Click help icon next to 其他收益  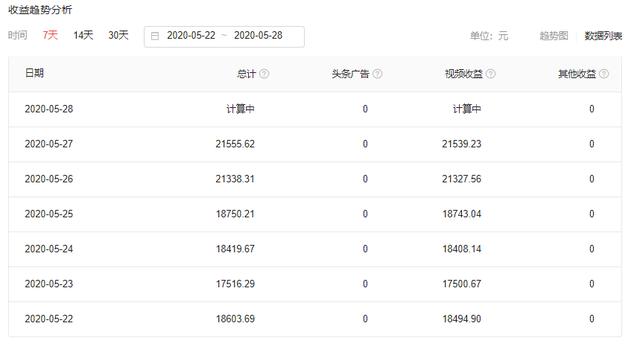(604, 74)
